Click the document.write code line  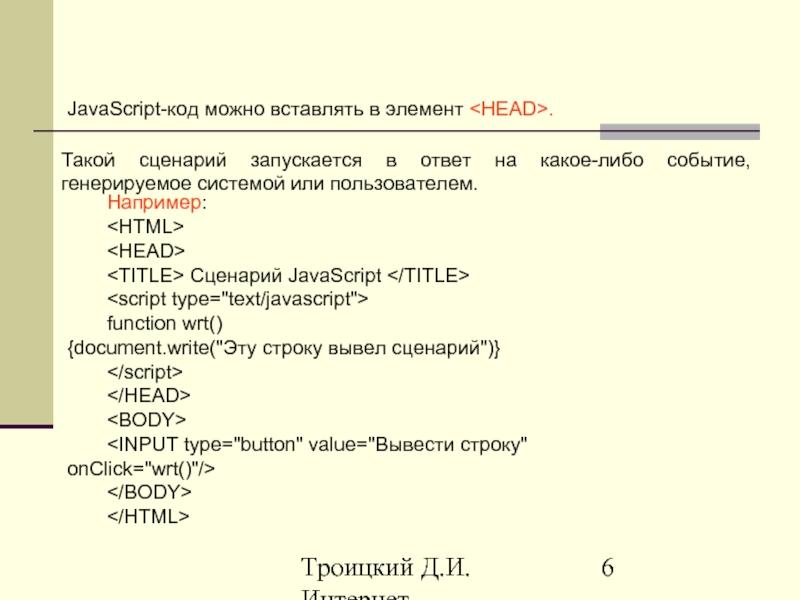coord(284,348)
